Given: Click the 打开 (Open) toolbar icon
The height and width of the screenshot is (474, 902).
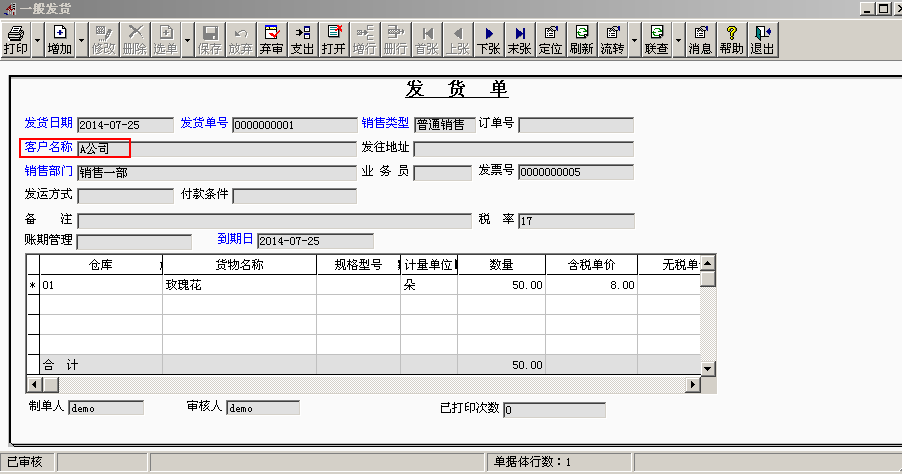Looking at the screenshot, I should click(333, 40).
